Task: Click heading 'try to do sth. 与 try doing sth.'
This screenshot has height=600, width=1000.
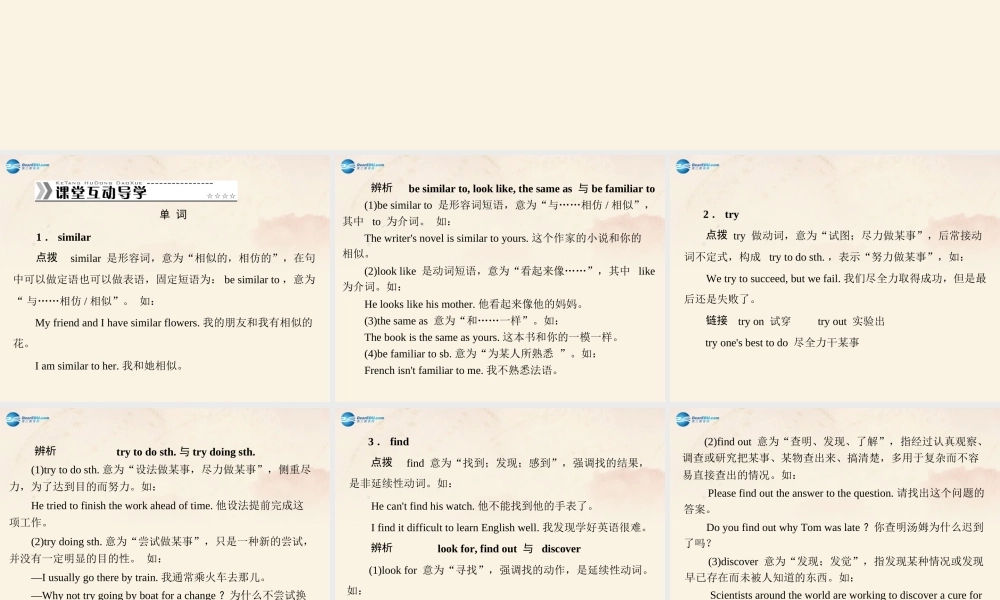Action: 186,452
